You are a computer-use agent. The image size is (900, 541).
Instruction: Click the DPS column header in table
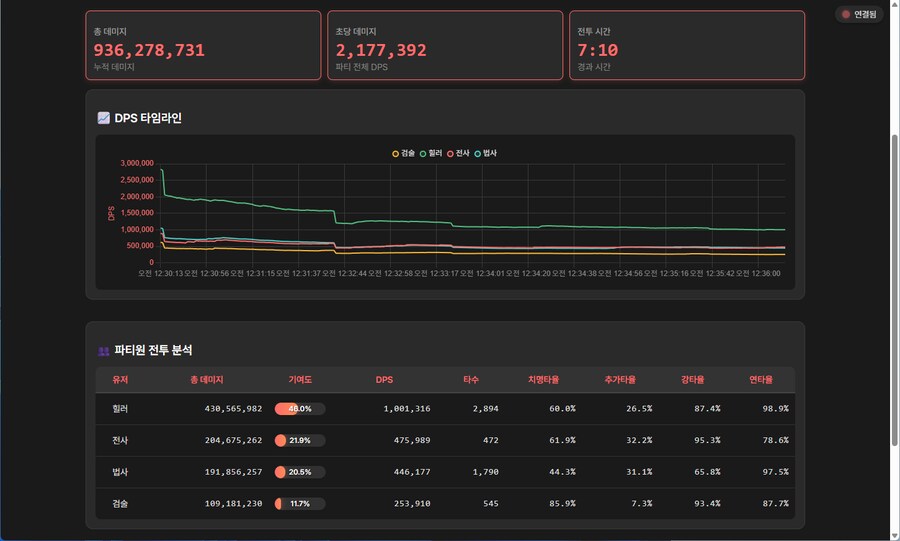coord(384,380)
